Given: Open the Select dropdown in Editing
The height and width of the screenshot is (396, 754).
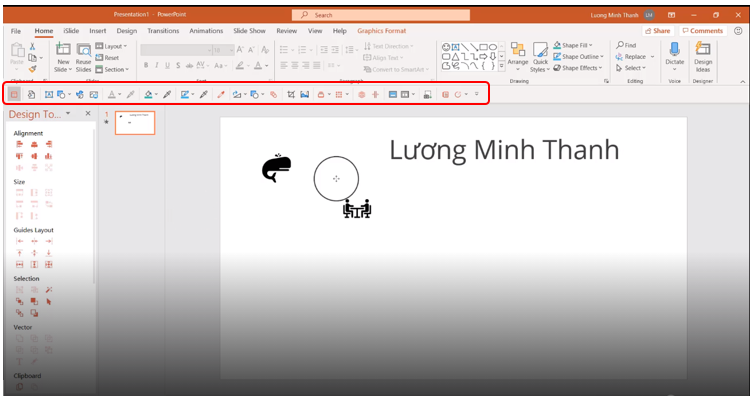Looking at the screenshot, I should (x=631, y=68).
